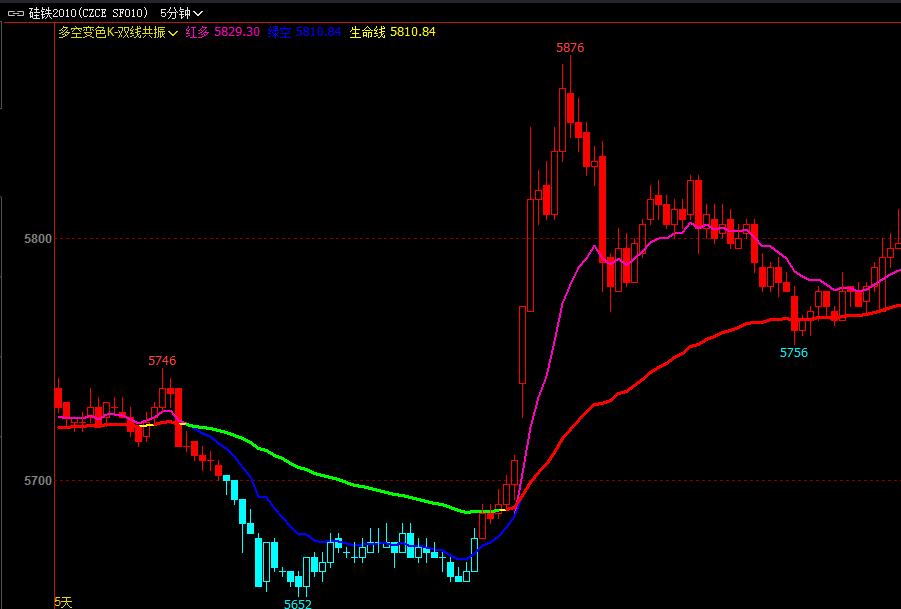901x609 pixels.
Task: Click the 红多 5829.30 indicator value
Action: pos(222,32)
